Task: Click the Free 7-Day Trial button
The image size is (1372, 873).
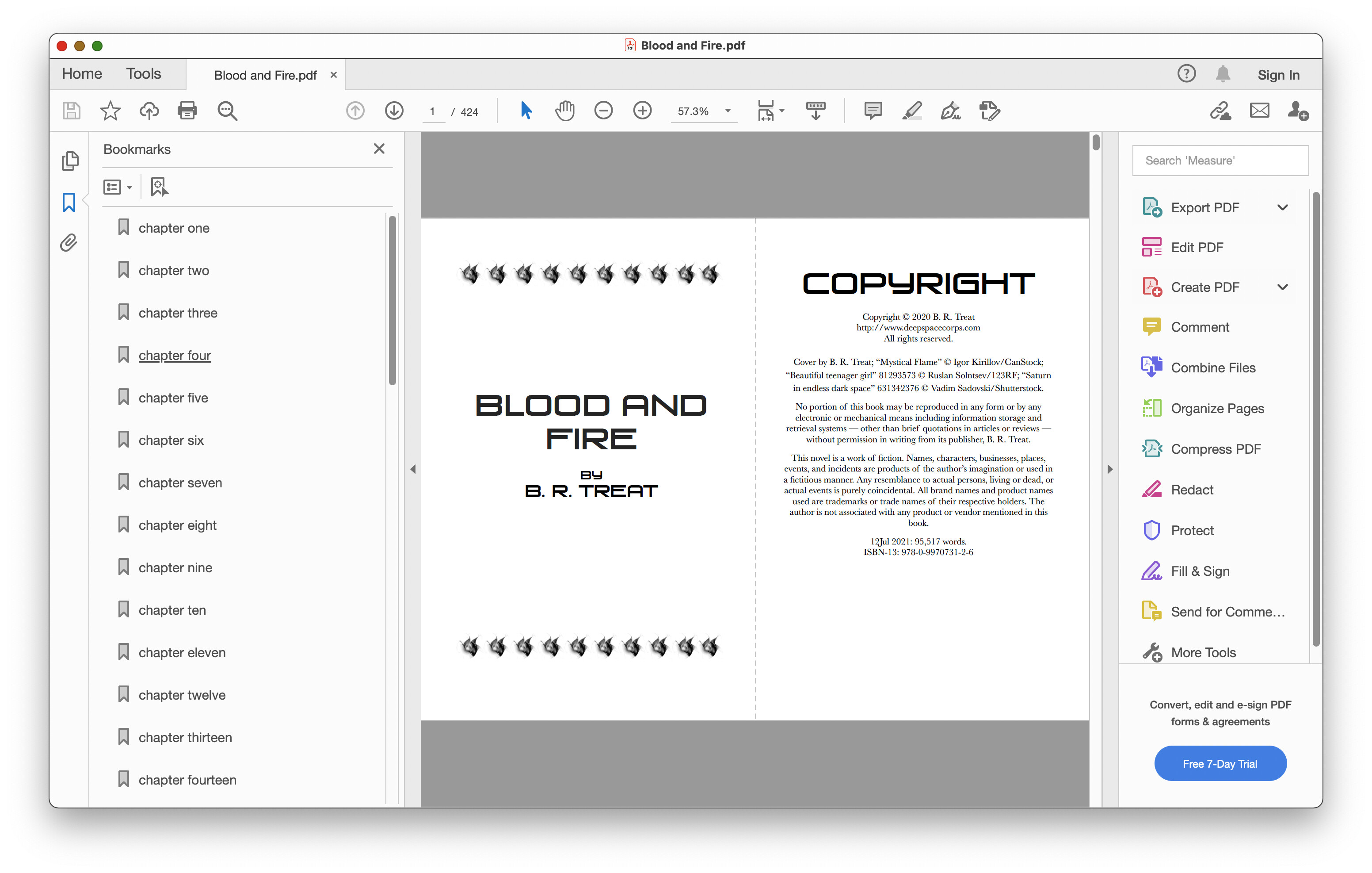Action: [1220, 763]
